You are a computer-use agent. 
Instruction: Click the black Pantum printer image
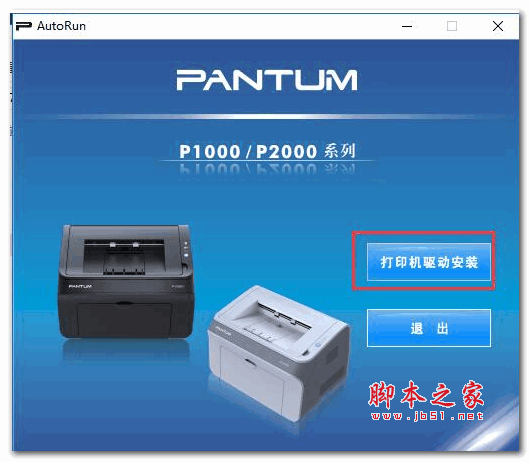(x=126, y=281)
